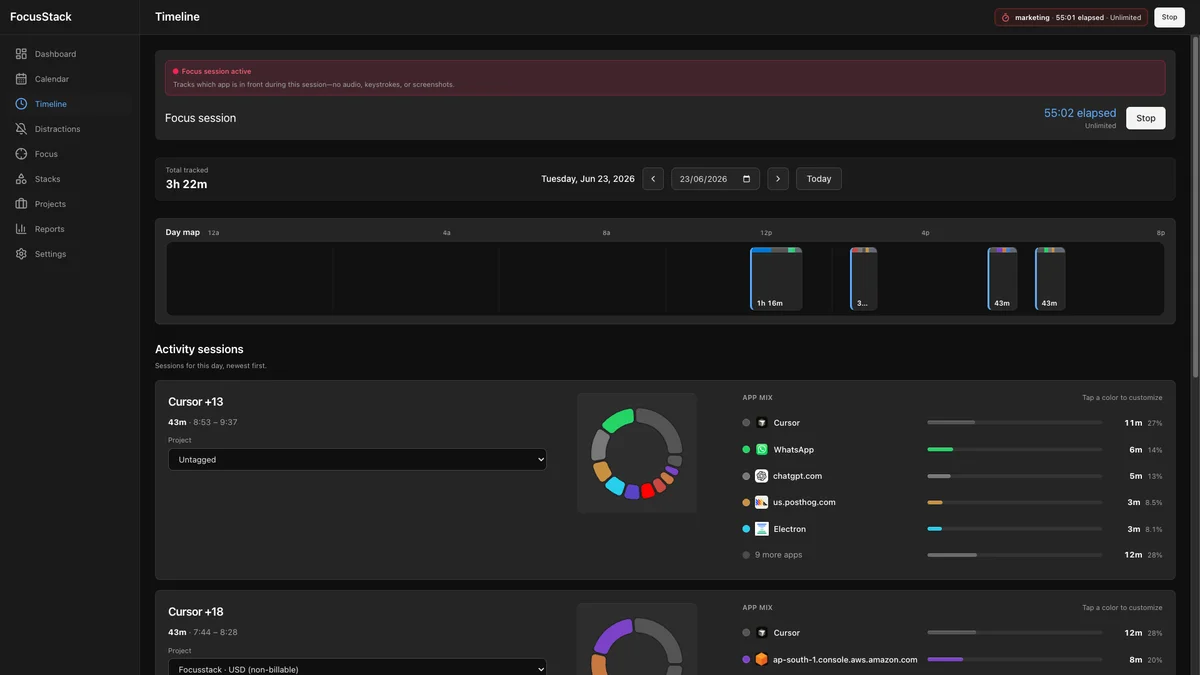This screenshot has width=1200, height=675.
Task: Click the Cursor +18 session title
Action: point(196,612)
